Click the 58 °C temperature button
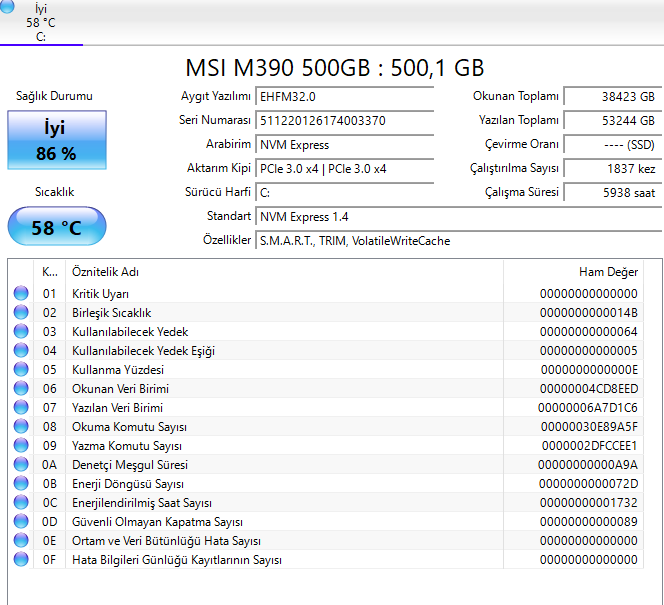The height and width of the screenshot is (605, 664). 56,227
